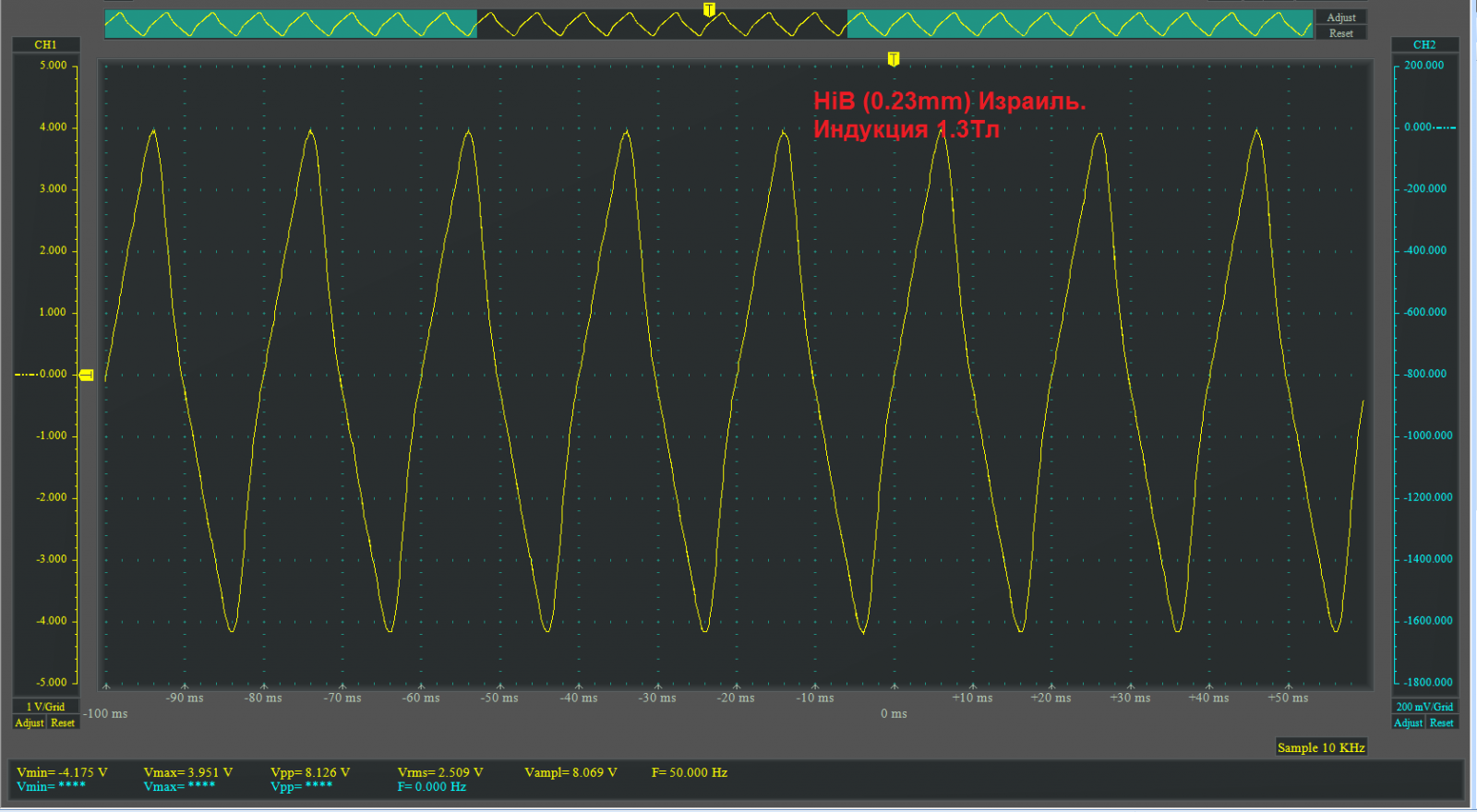Image resolution: width=1477 pixels, height=812 pixels.
Task: Click Adjust under the CH1 scale
Action: (30, 722)
